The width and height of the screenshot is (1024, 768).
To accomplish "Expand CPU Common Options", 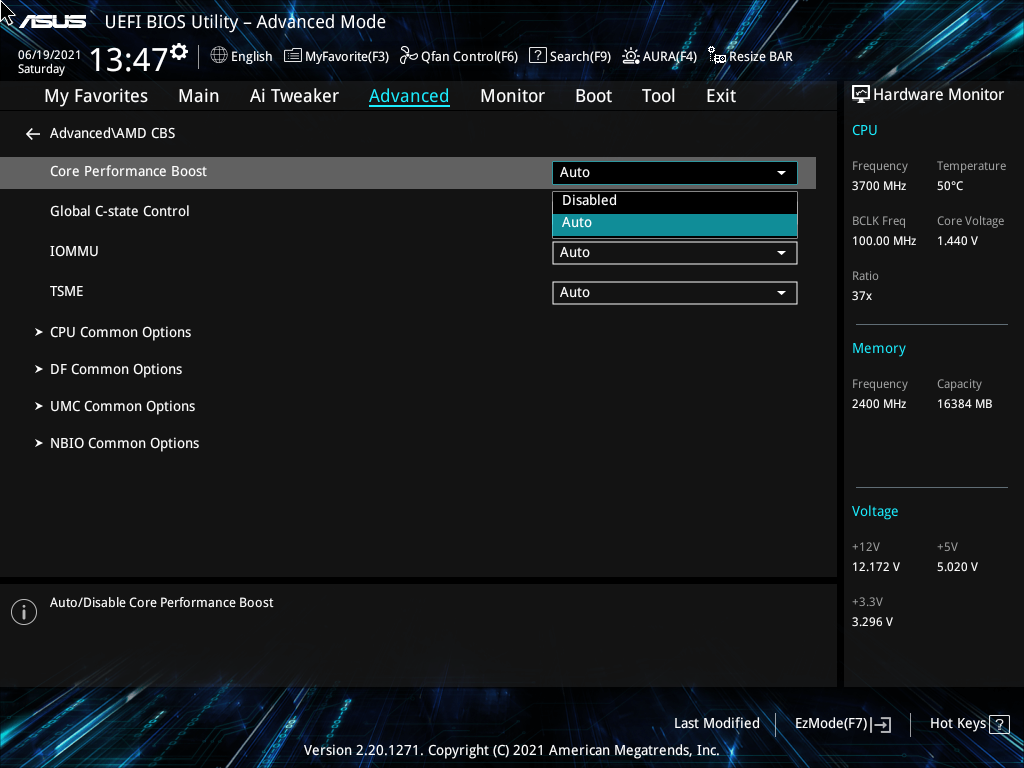I will (120, 331).
